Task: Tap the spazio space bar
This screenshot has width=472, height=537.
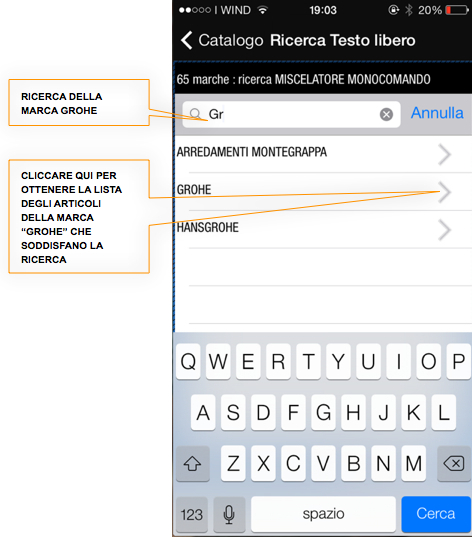Action: [x=323, y=514]
